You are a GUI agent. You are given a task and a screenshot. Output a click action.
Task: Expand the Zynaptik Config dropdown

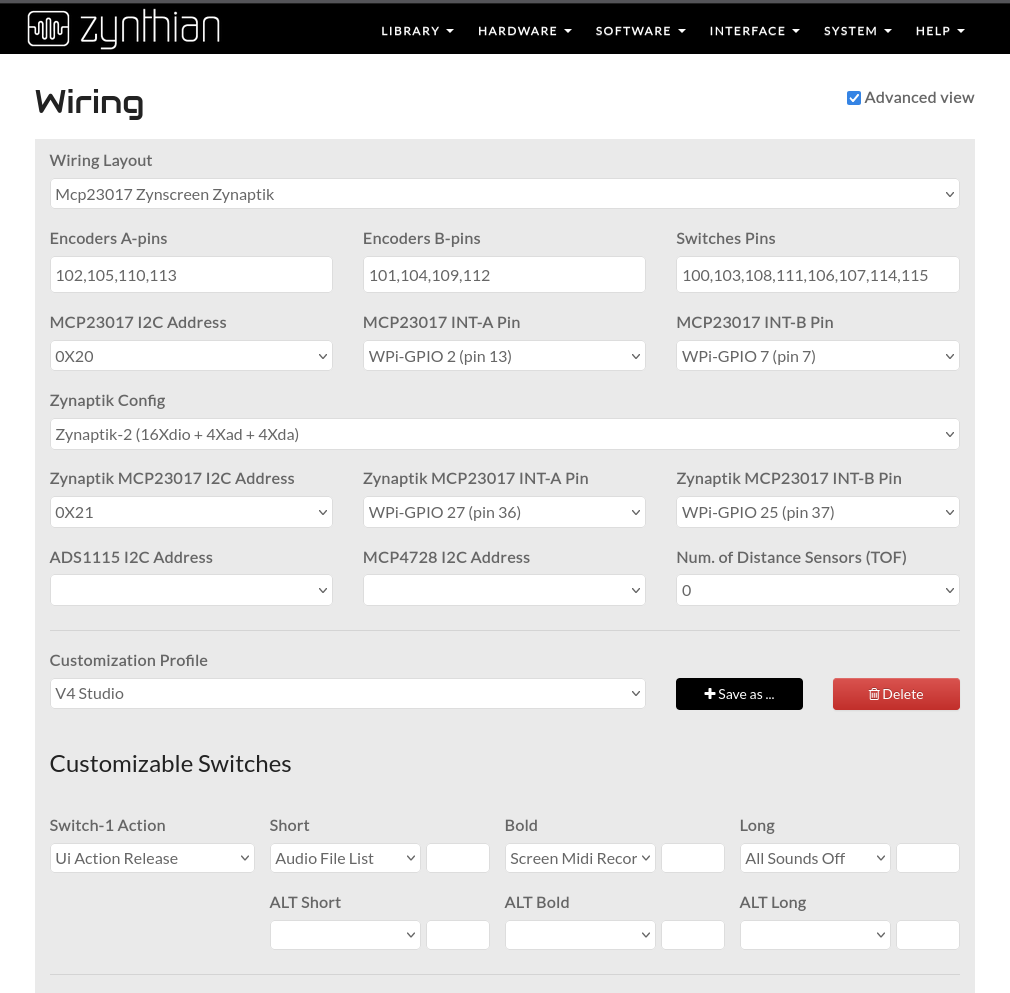(504, 434)
